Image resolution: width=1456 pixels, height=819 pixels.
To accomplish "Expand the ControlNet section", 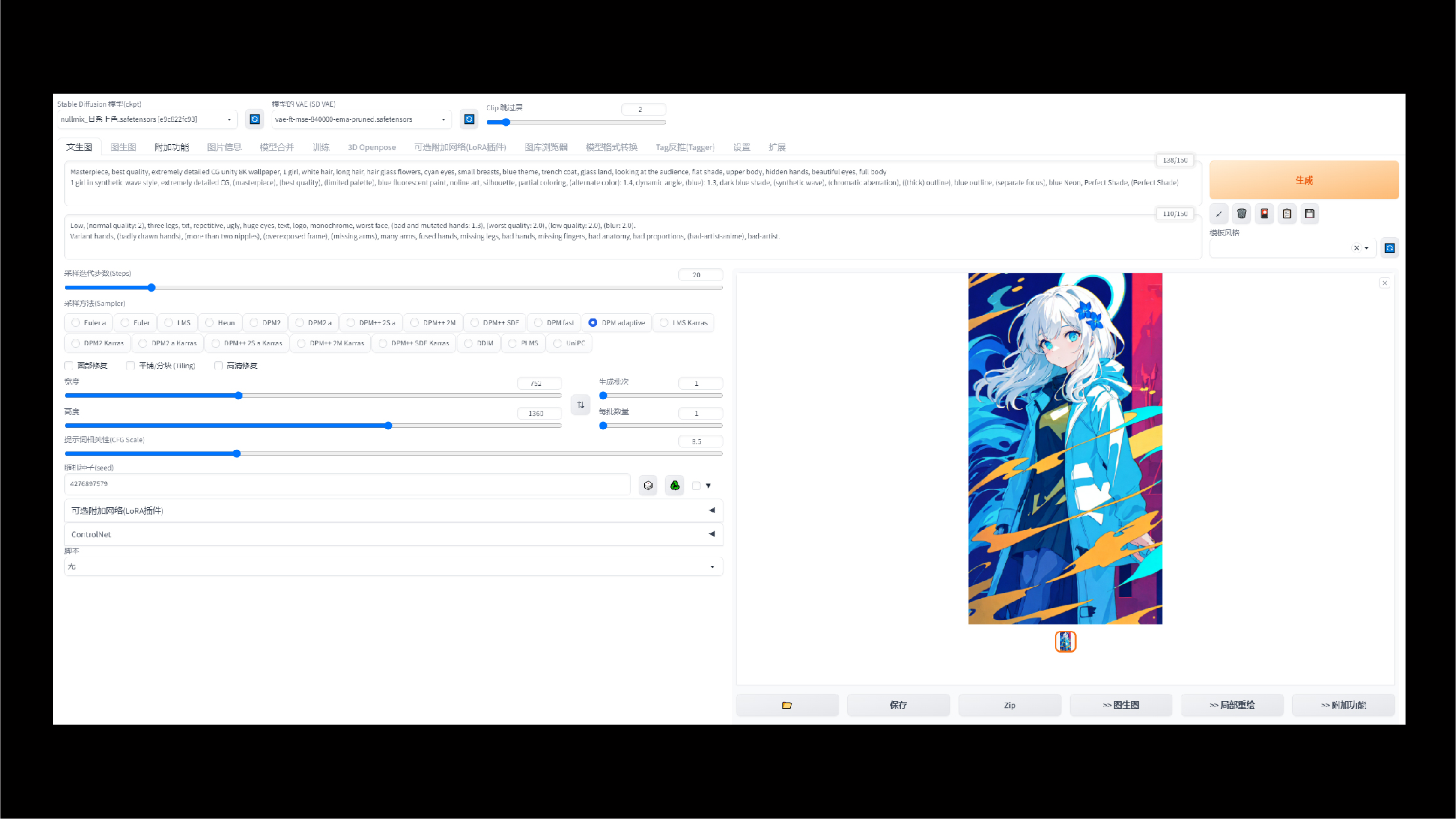I will click(393, 535).
